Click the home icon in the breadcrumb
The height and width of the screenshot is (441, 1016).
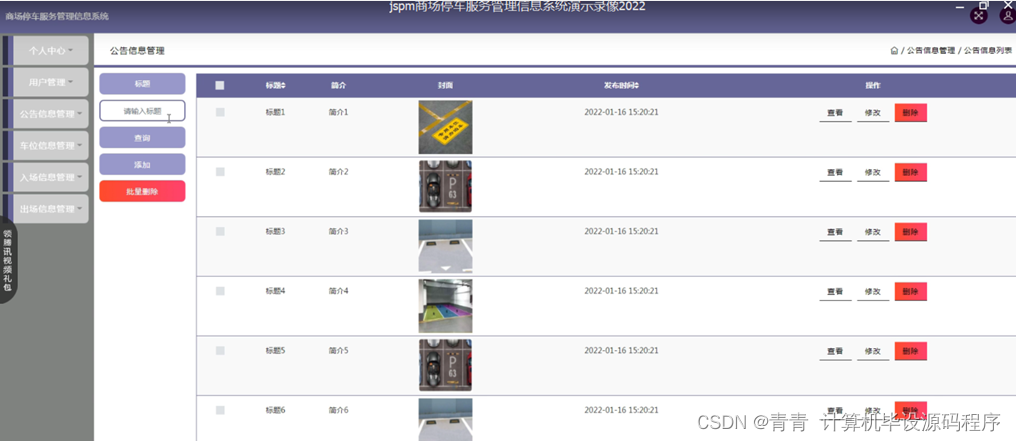pos(894,51)
